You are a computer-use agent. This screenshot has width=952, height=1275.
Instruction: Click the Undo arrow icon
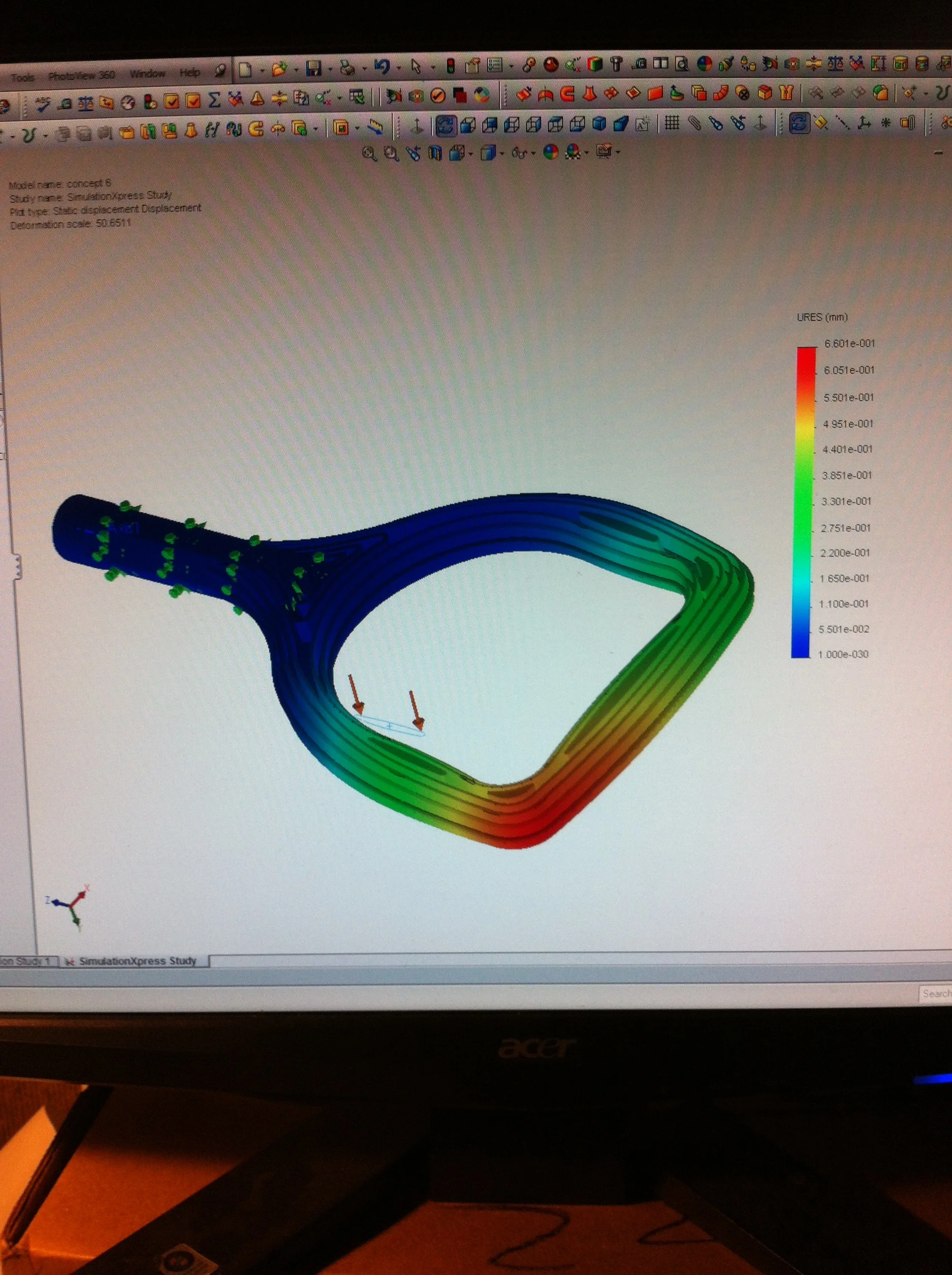point(382,67)
